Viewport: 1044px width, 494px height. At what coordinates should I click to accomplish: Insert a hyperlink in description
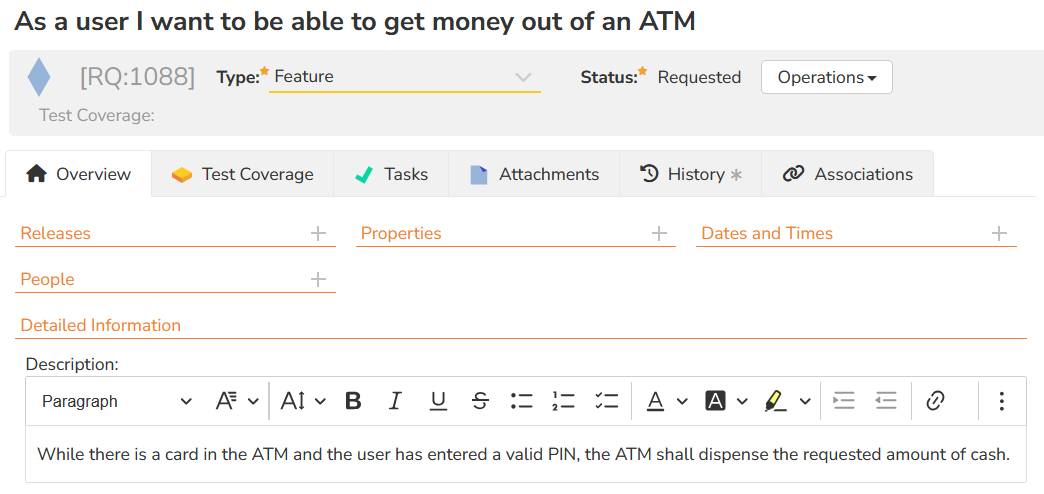935,401
